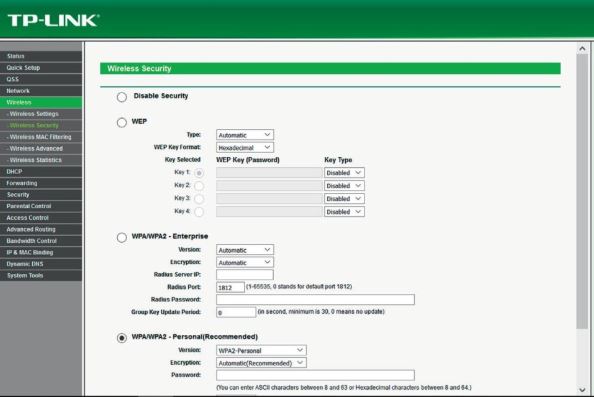Screen dimensions: 594x397
Task: Click the Key 3 WEP key field
Action: click(x=269, y=198)
